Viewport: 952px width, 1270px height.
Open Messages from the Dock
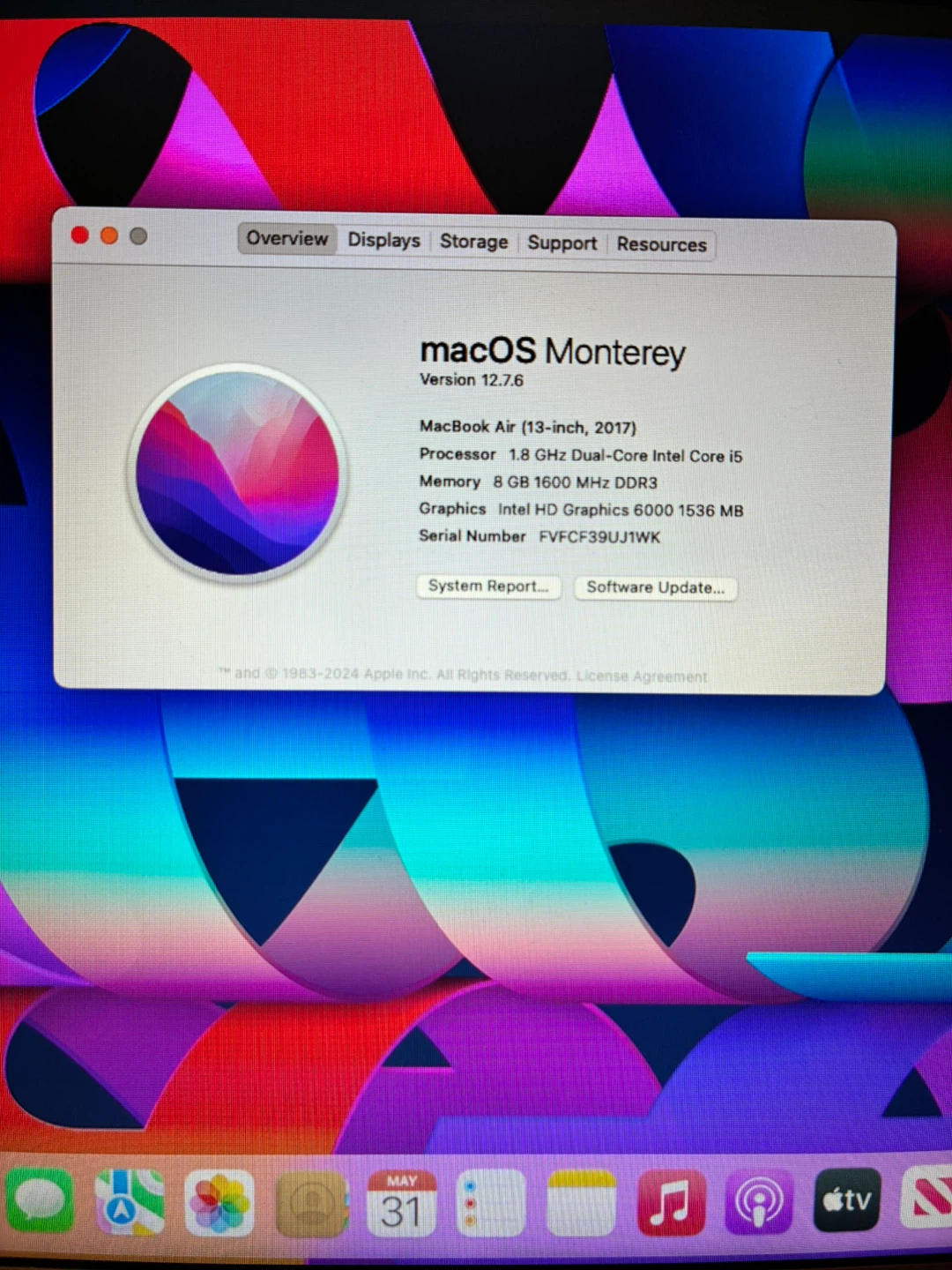click(x=40, y=1201)
